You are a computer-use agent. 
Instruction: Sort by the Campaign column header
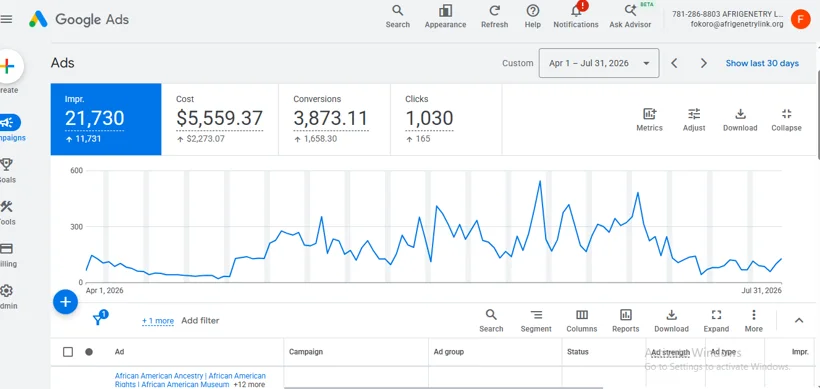point(306,352)
